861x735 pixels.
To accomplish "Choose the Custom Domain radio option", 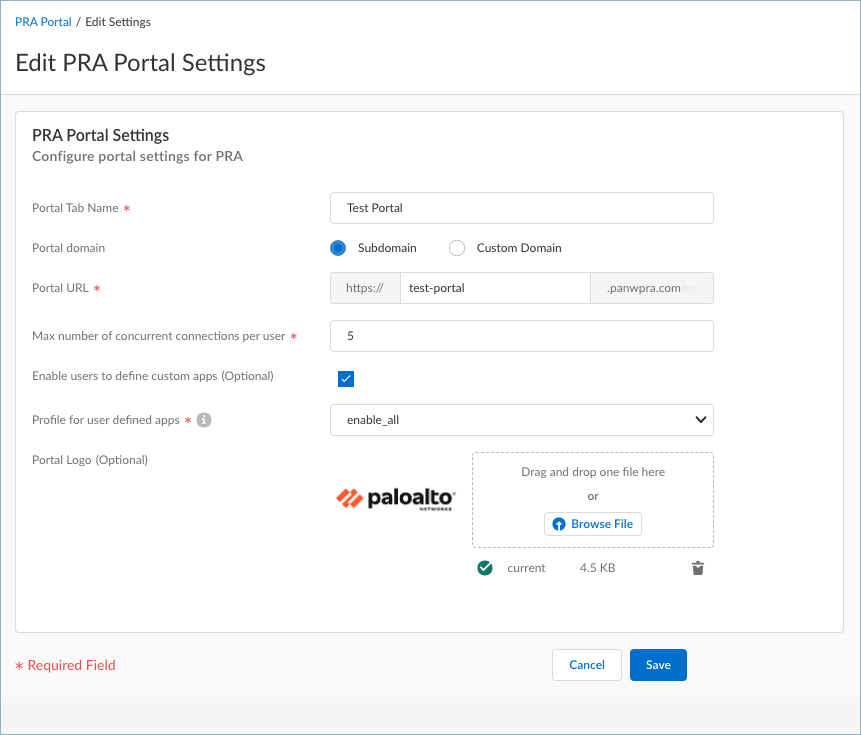I will click(457, 248).
